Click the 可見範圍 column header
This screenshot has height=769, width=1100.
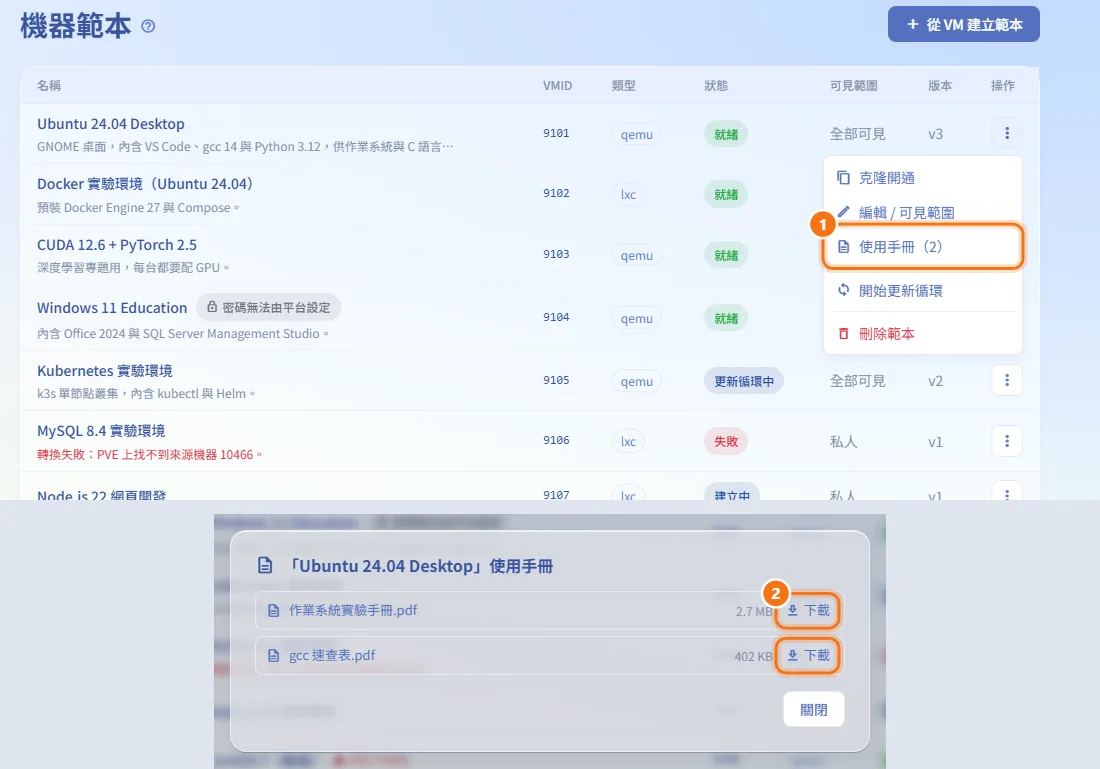pyautogui.click(x=853, y=86)
